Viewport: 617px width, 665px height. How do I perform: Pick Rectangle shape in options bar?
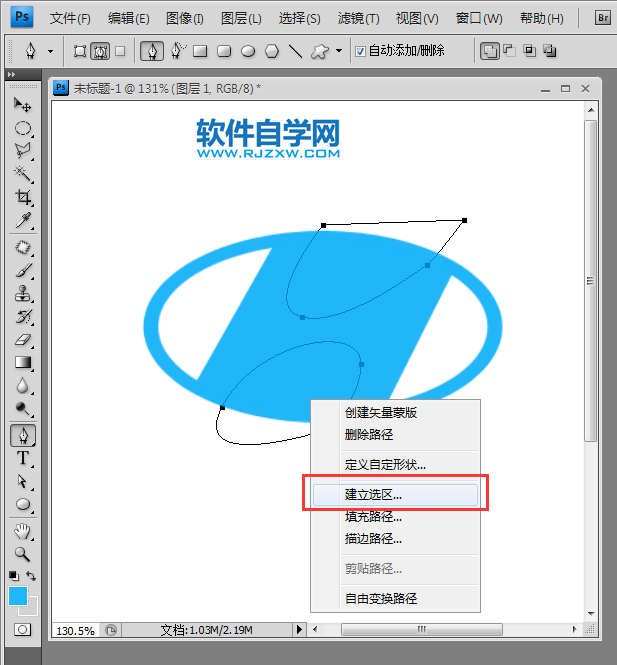[x=200, y=51]
